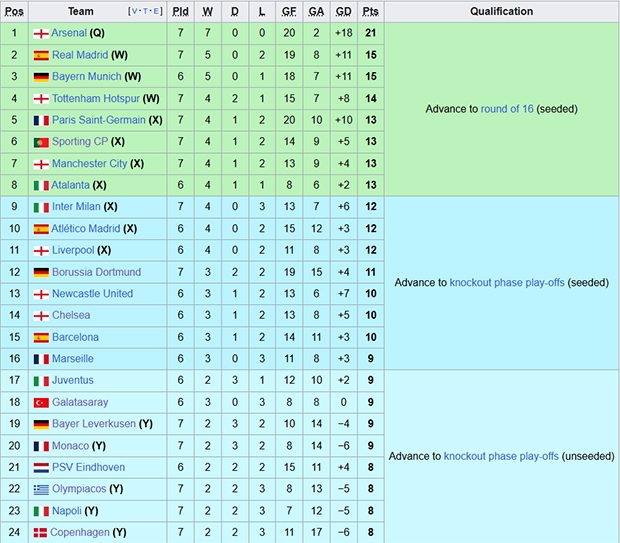Screen dimensions: 620x543
Task: Click the Turkey flag beside Galatasaray
Action: tap(41, 402)
